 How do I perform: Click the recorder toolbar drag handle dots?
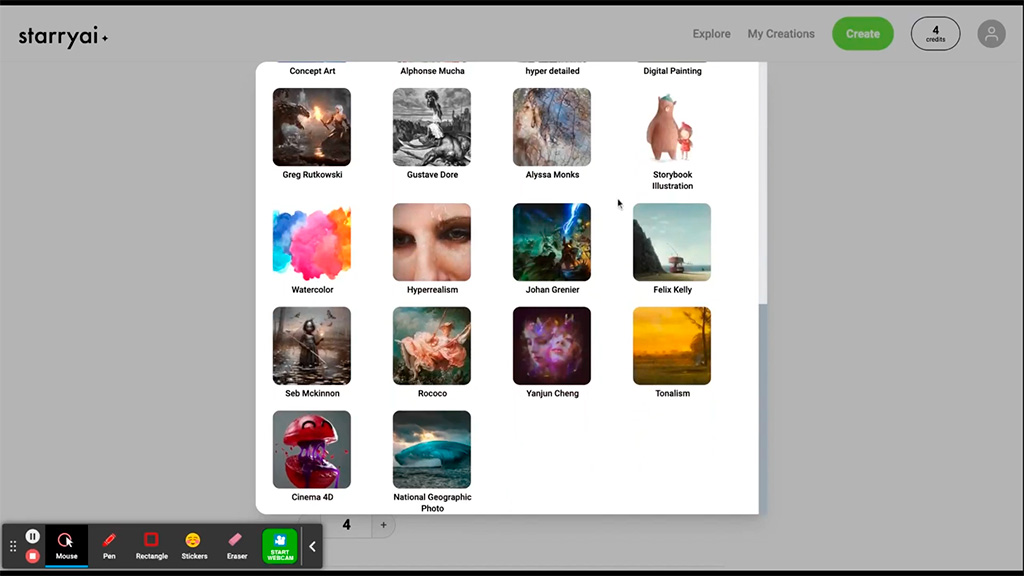click(x=13, y=546)
